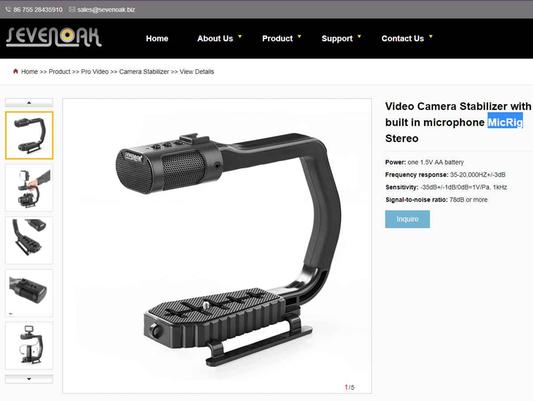Click the home icon in breadcrumb
Screen dimensions: 533x401
(x=15, y=71)
